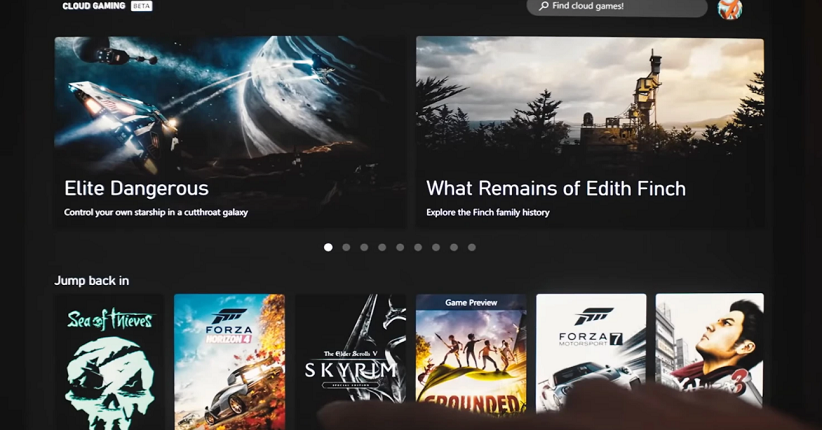Image resolution: width=822 pixels, height=430 pixels.
Task: Go to the eighth carousel page dot
Action: (454, 247)
